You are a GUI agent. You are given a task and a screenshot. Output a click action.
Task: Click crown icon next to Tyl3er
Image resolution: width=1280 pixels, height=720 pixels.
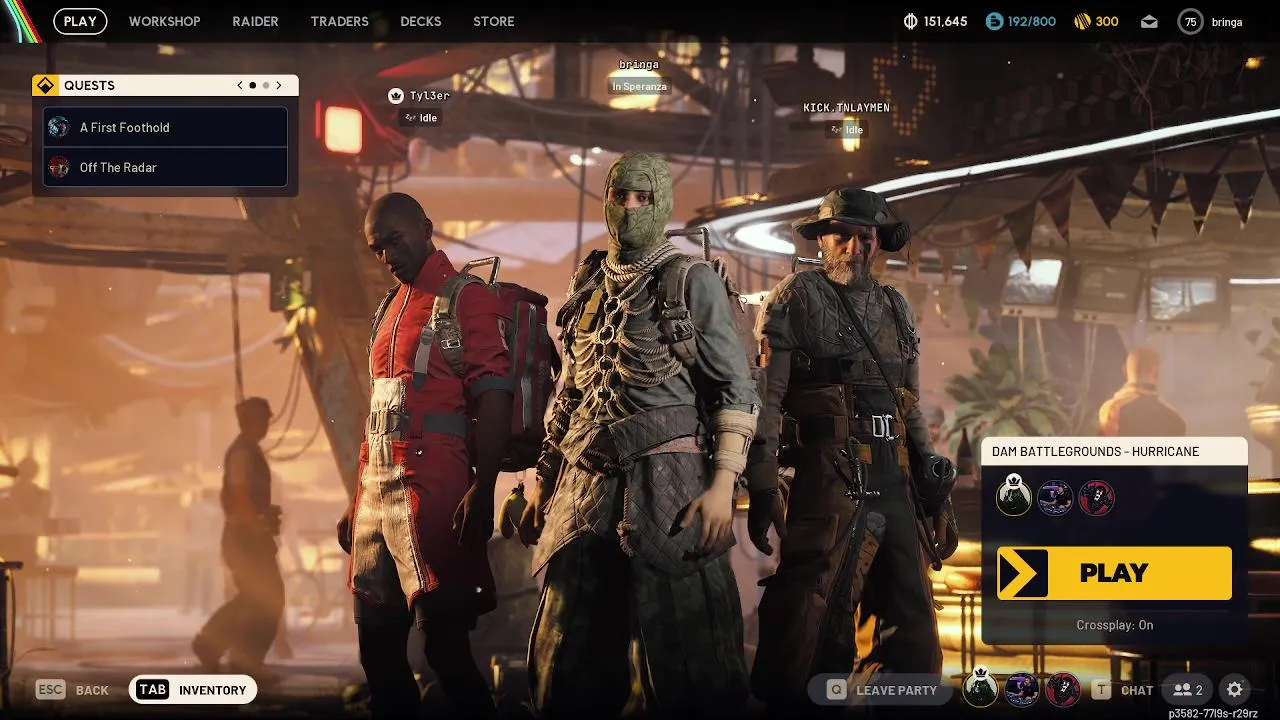395,96
